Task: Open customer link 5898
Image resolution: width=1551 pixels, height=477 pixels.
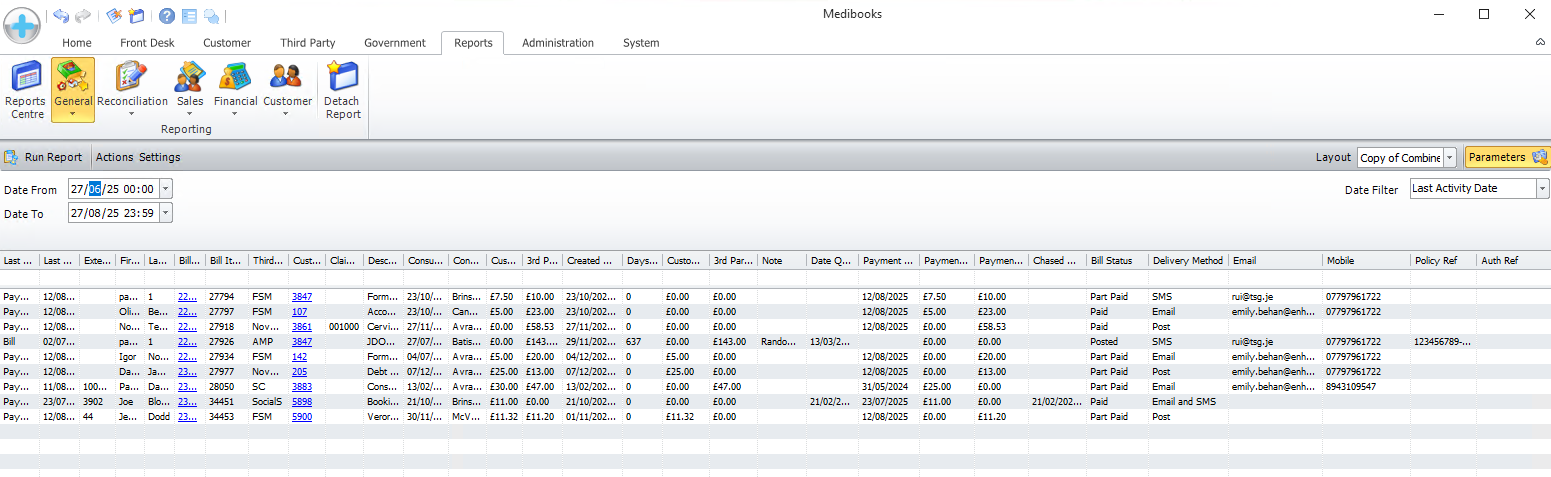Action: 300,401
